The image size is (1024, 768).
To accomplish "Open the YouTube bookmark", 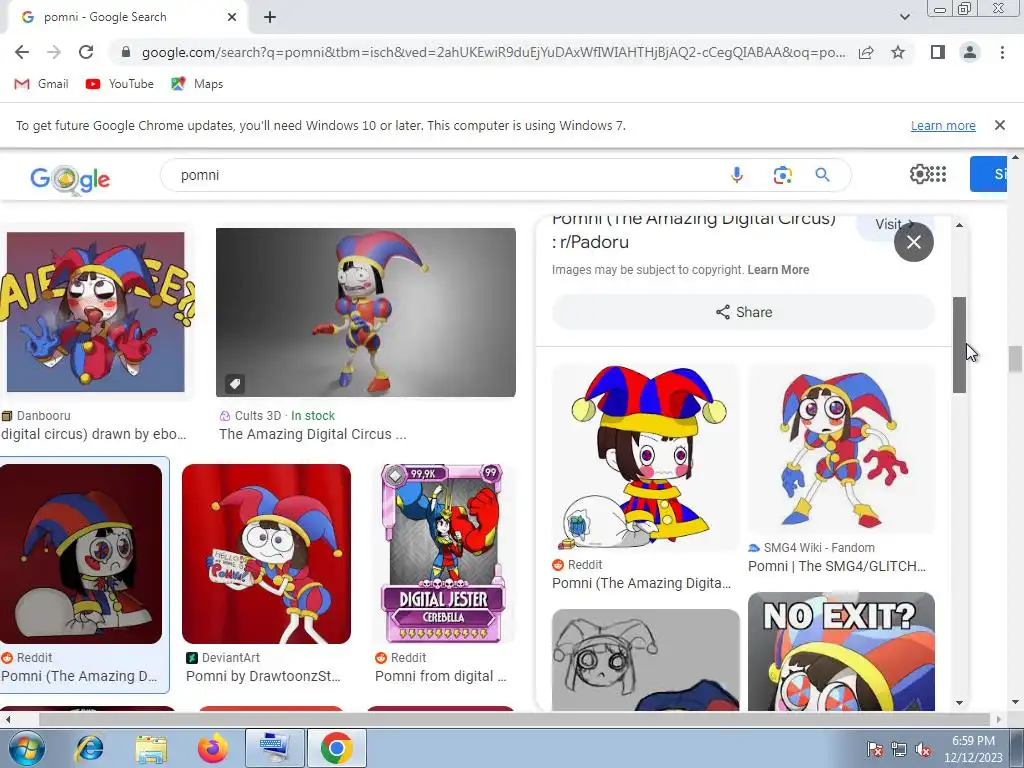I will (120, 84).
